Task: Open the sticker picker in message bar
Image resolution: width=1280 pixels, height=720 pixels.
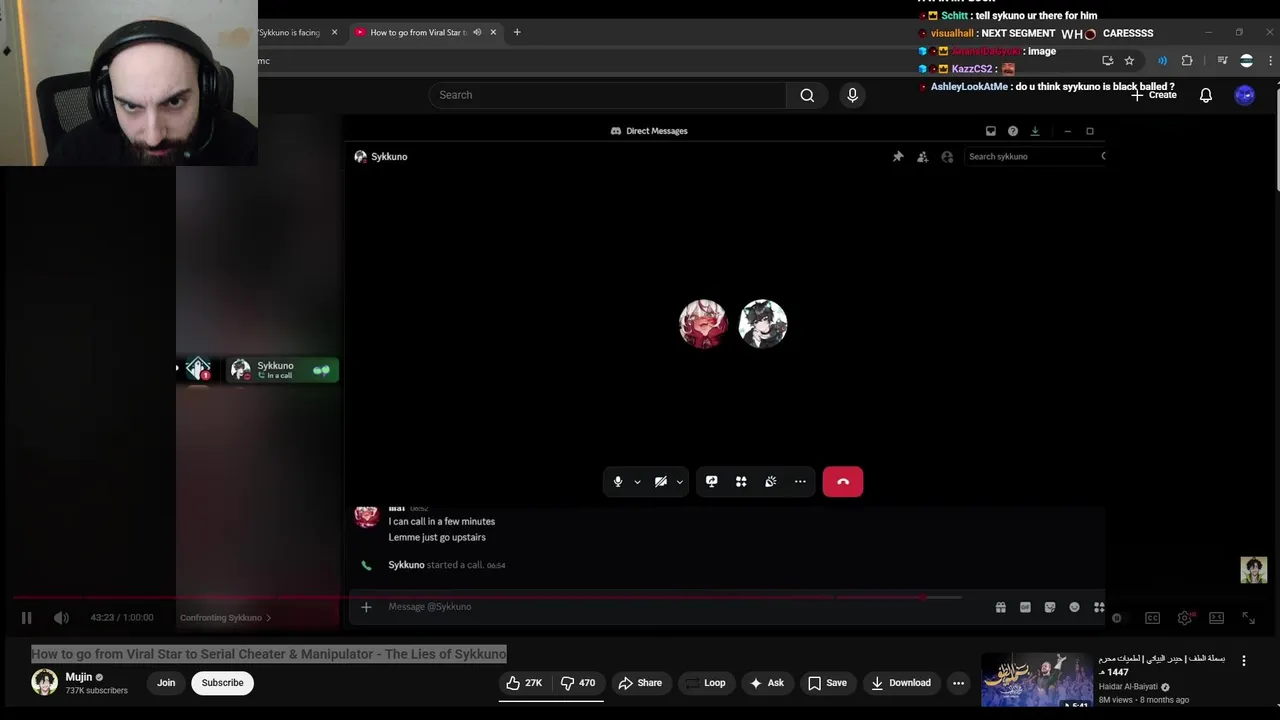Action: coord(1050,607)
